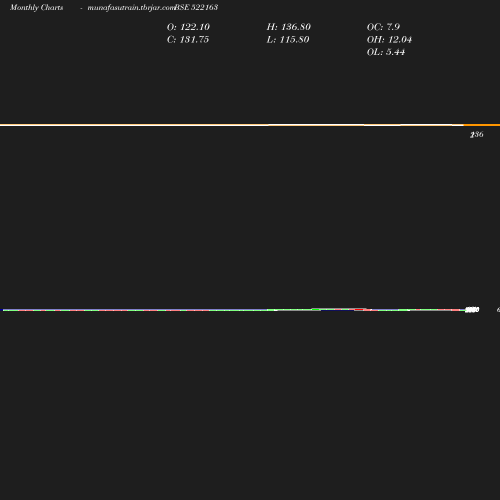Click the 'OL: 5.44' reading
The height and width of the screenshot is (500, 500).
pyautogui.click(x=386, y=52)
